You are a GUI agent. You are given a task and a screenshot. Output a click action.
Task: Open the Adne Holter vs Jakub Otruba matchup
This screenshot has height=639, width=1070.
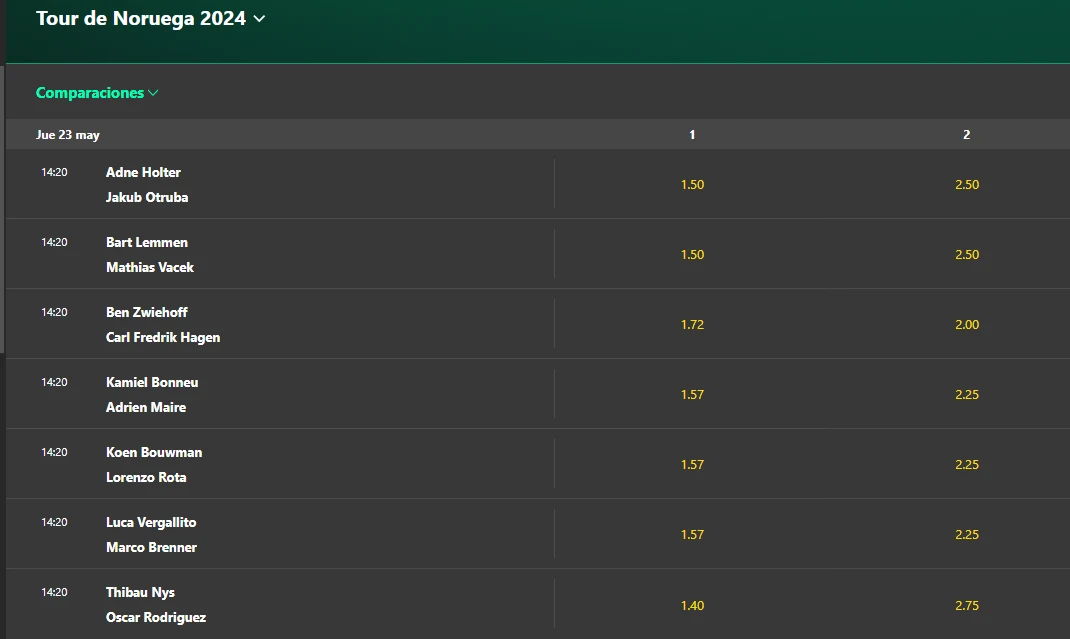(146, 185)
